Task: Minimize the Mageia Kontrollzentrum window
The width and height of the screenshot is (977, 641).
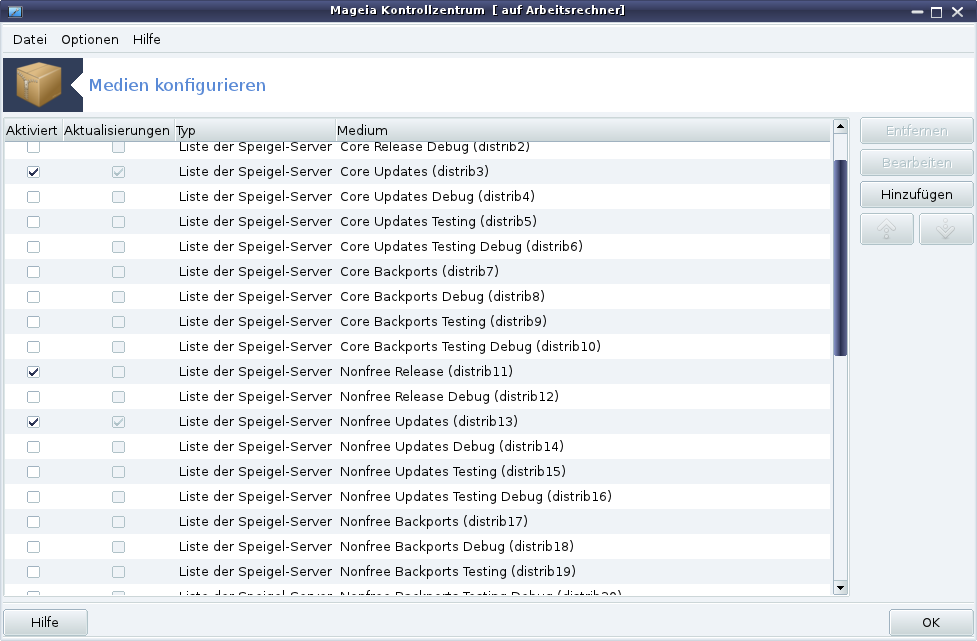Action: click(x=917, y=12)
